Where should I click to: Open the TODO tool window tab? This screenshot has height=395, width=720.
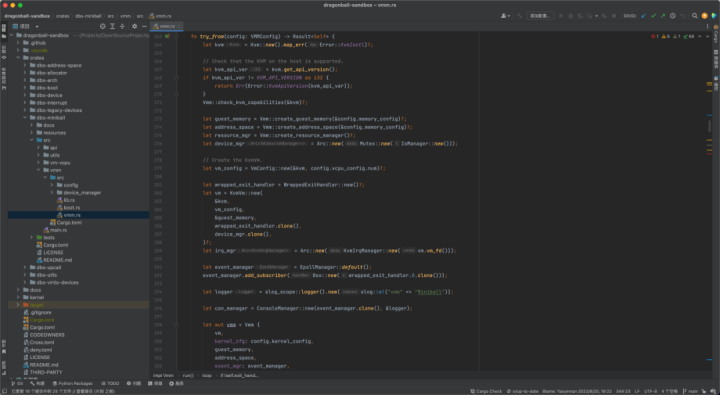(x=110, y=384)
